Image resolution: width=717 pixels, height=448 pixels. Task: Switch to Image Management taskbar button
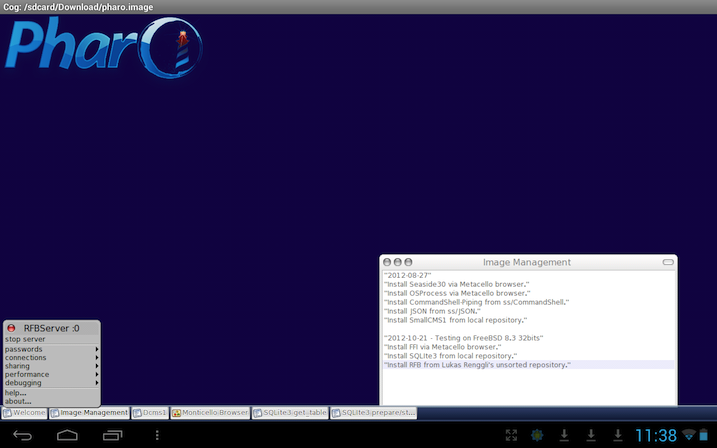pos(90,413)
